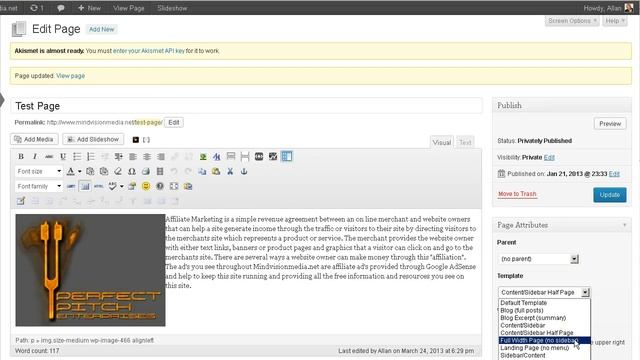Click the paste from Word icon

tap(104, 171)
